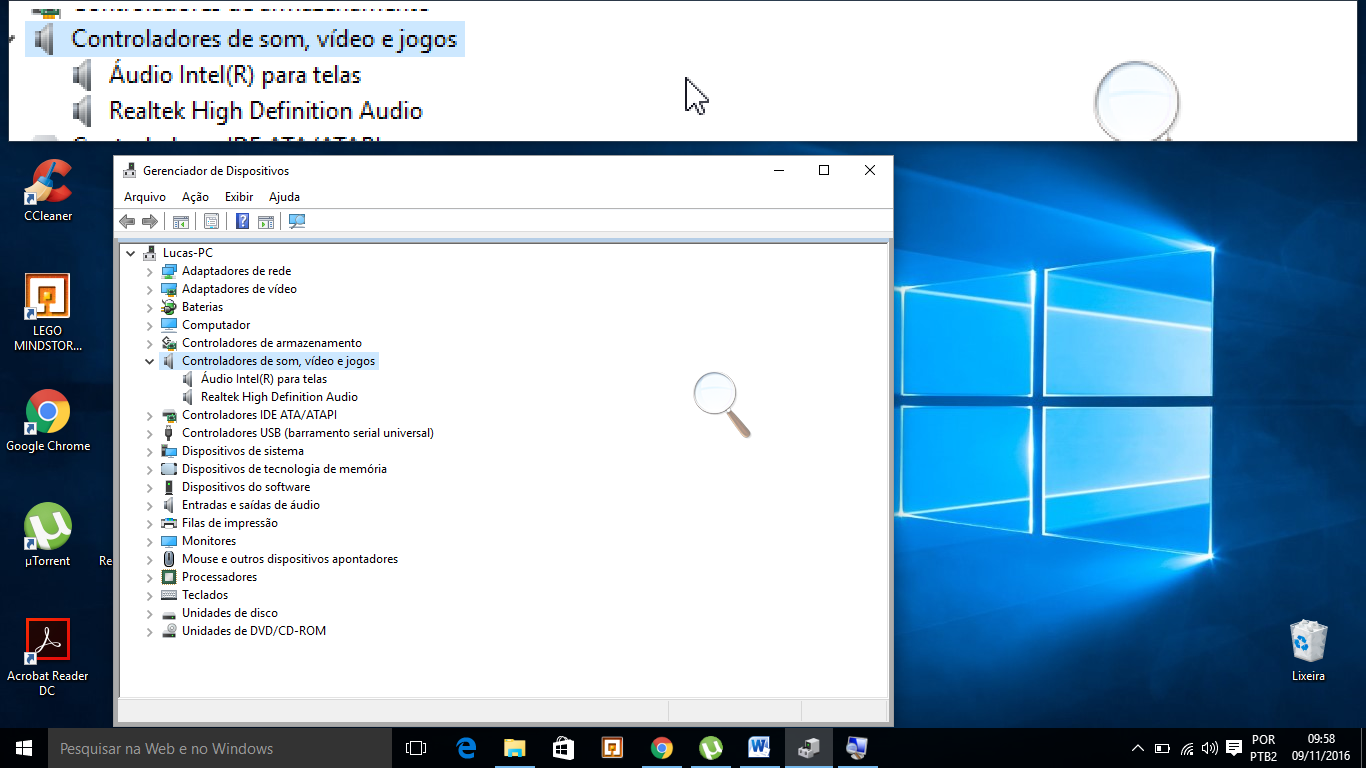Open the Exibir menu
The height and width of the screenshot is (768, 1366).
(x=239, y=197)
